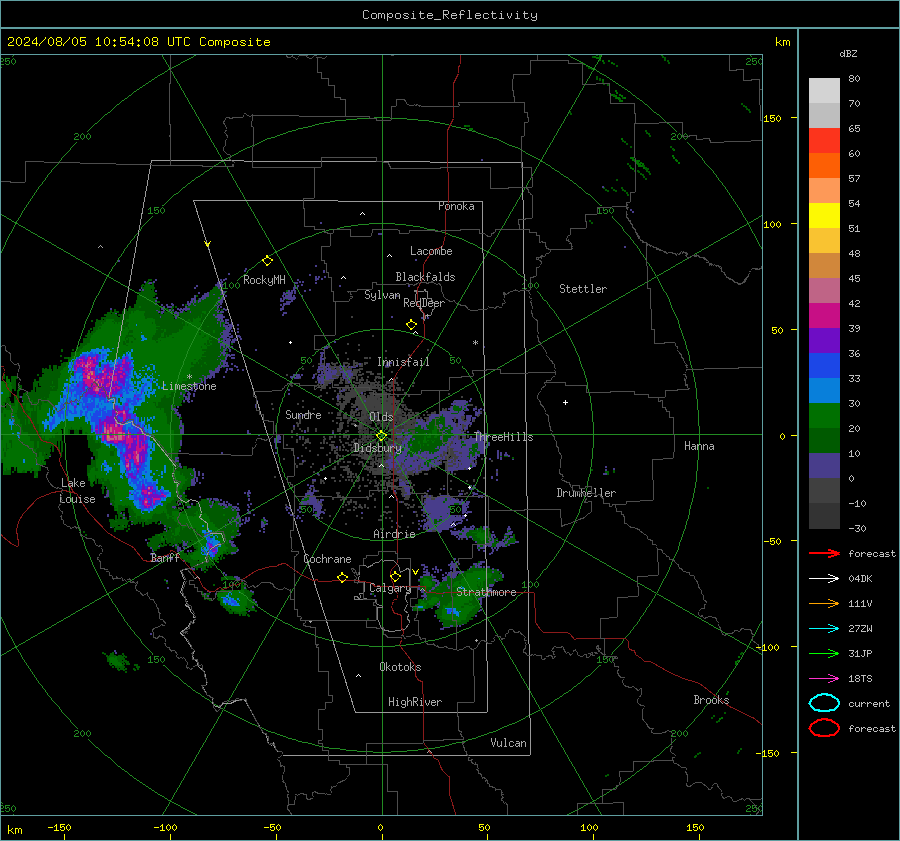Click the yellow diamond marker below Cochrane
The width and height of the screenshot is (900, 841).
[342, 577]
